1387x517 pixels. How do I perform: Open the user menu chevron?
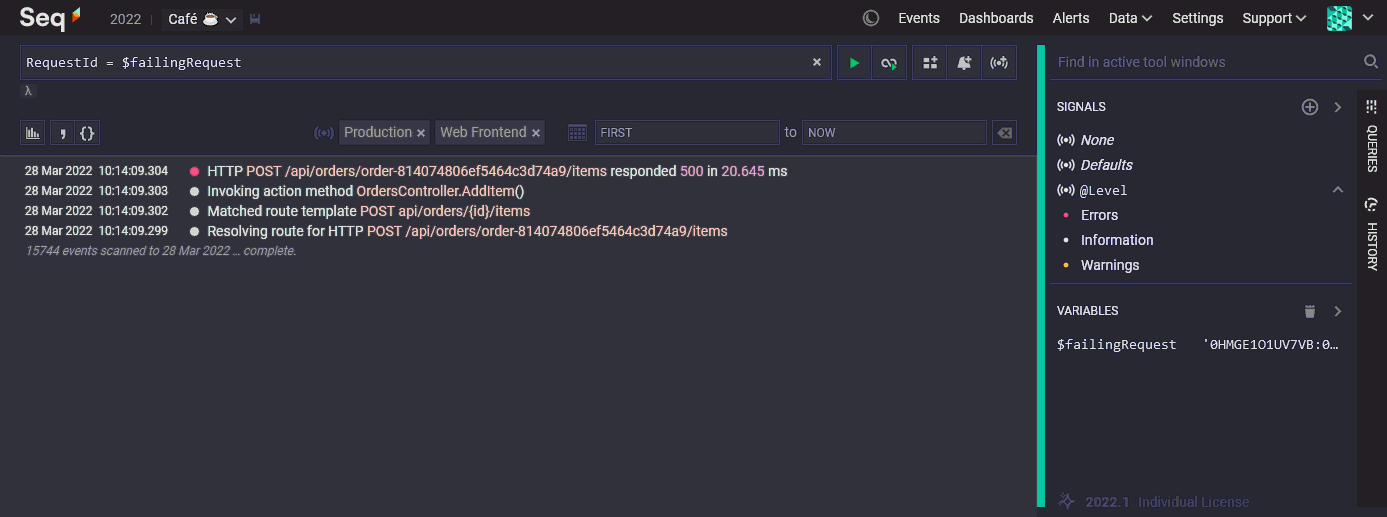click(1368, 18)
